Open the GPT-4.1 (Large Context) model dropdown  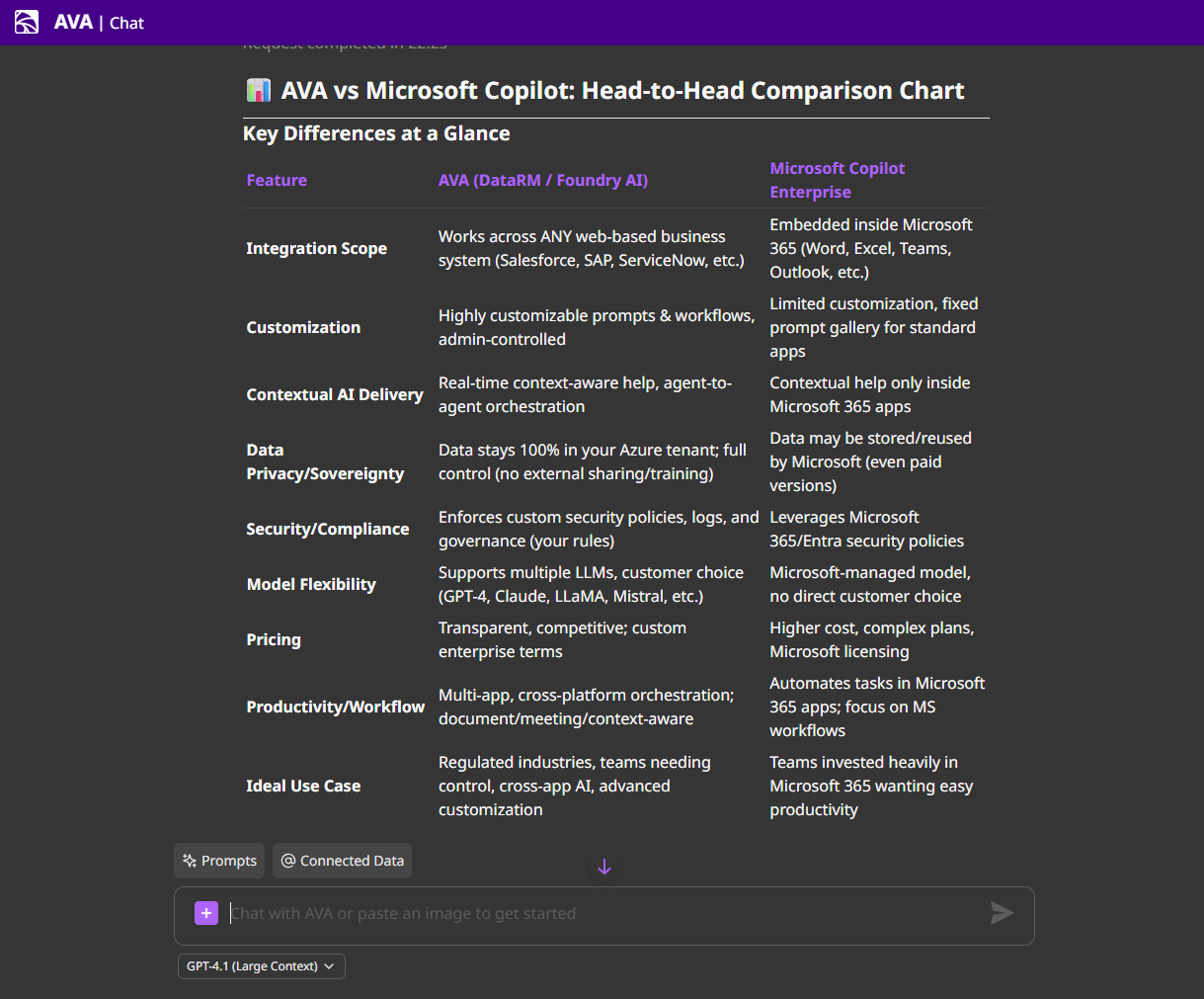click(x=262, y=966)
